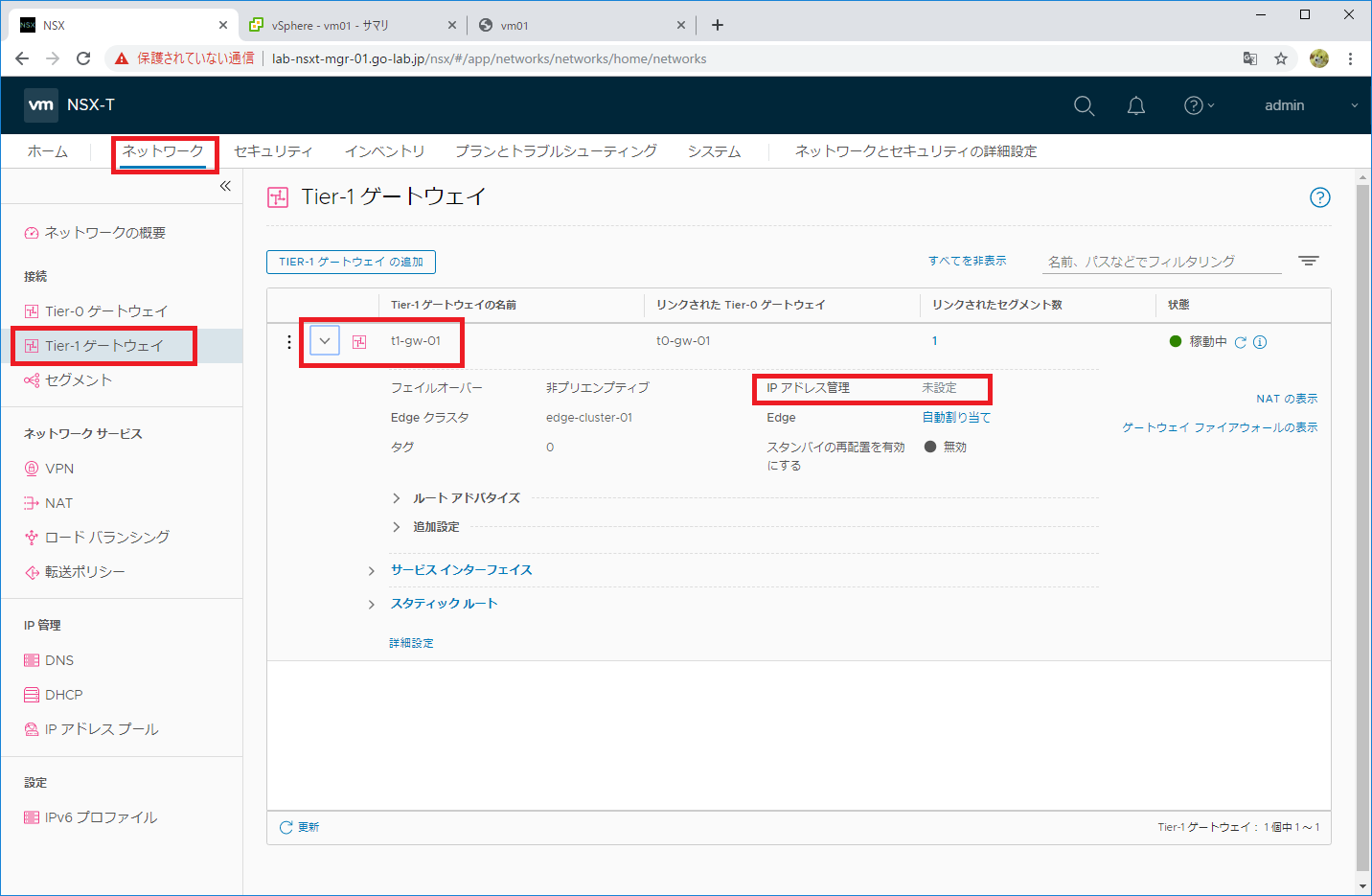This screenshot has height=896, width=1372.
Task: Go back with browser back arrow
Action: (22, 58)
